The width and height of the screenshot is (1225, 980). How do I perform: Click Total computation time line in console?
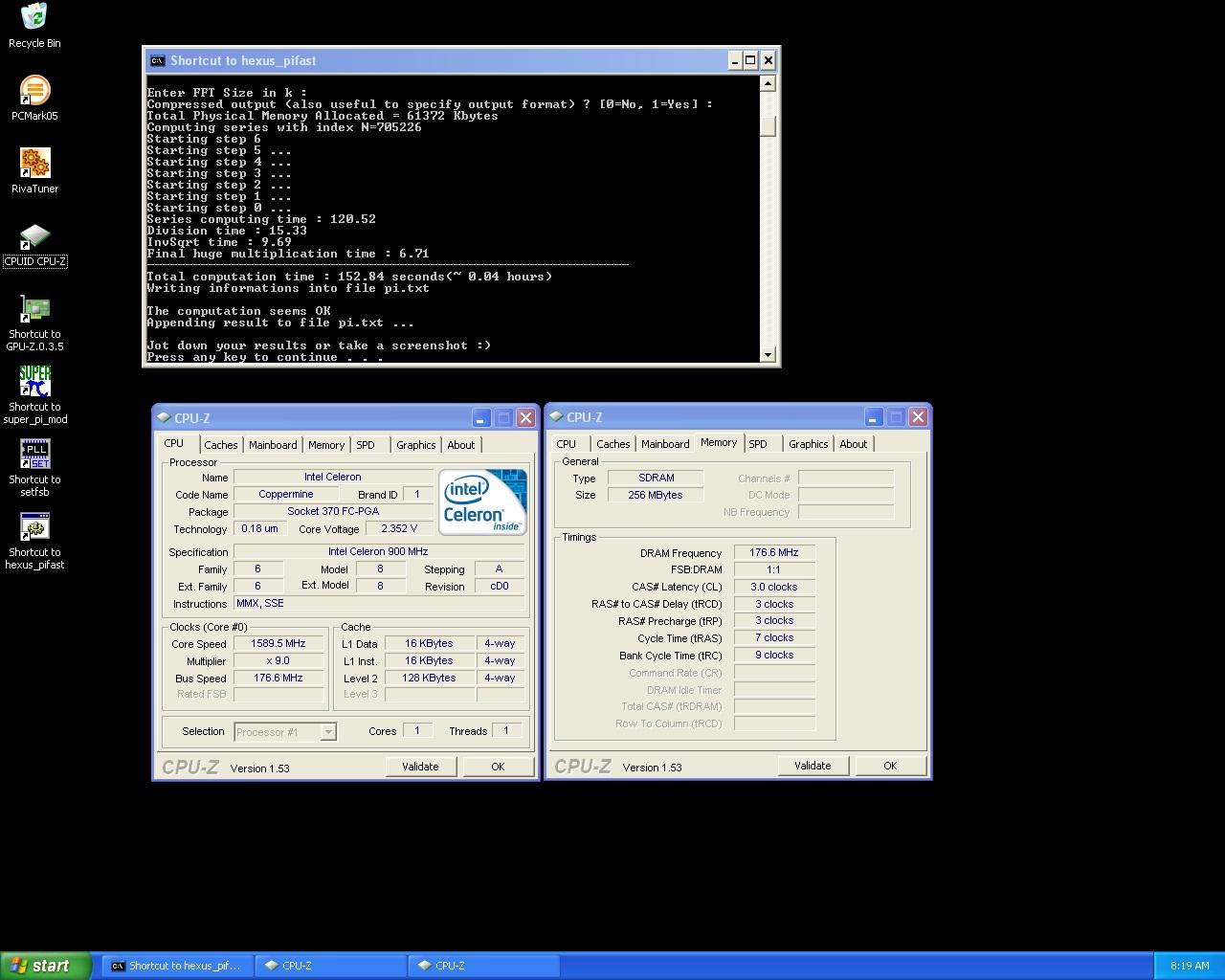click(349, 277)
